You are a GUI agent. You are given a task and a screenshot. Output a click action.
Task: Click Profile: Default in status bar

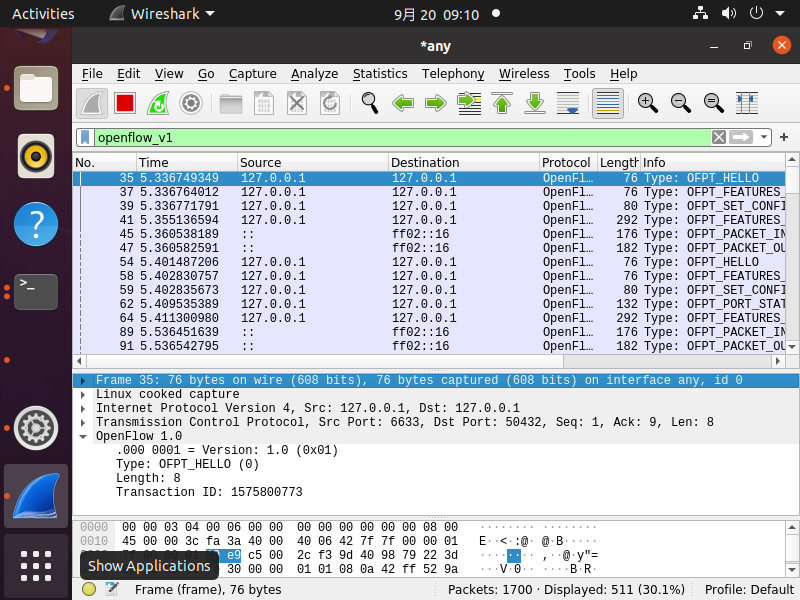(x=748, y=590)
